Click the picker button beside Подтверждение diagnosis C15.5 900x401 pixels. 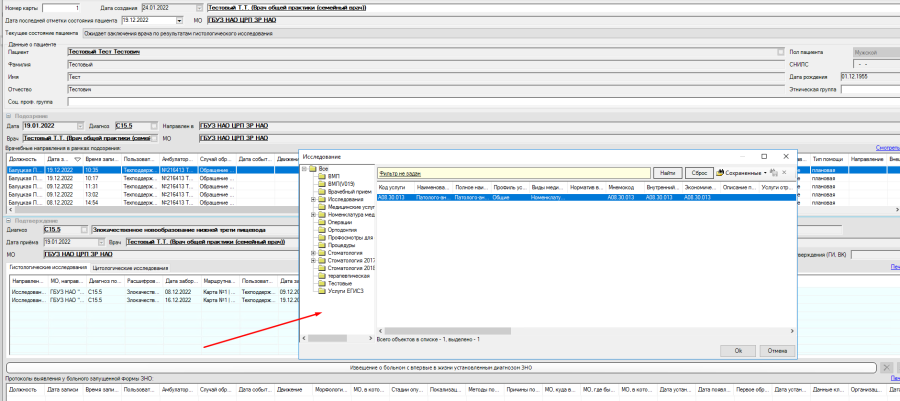85,230
